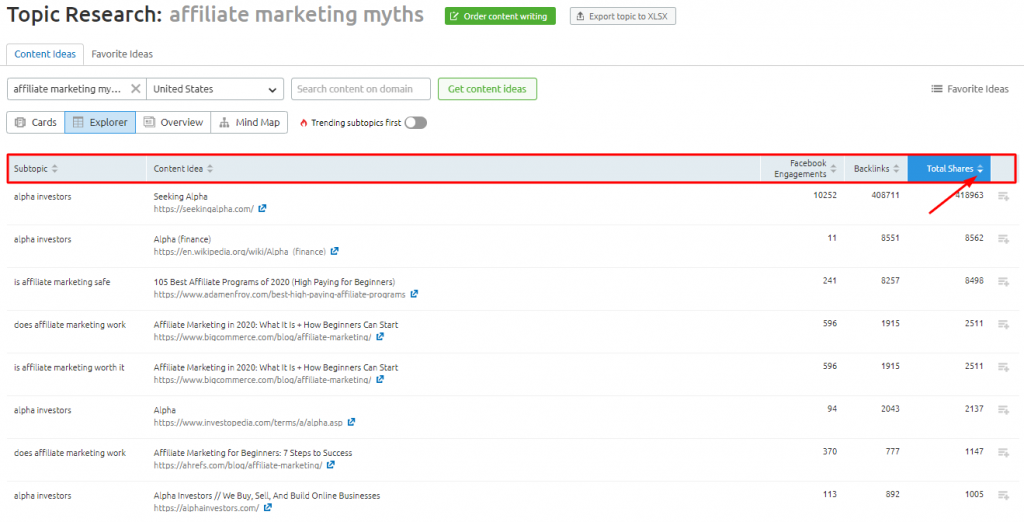This screenshot has height=522, width=1024.
Task: Click Get content ideas button
Action: (487, 89)
